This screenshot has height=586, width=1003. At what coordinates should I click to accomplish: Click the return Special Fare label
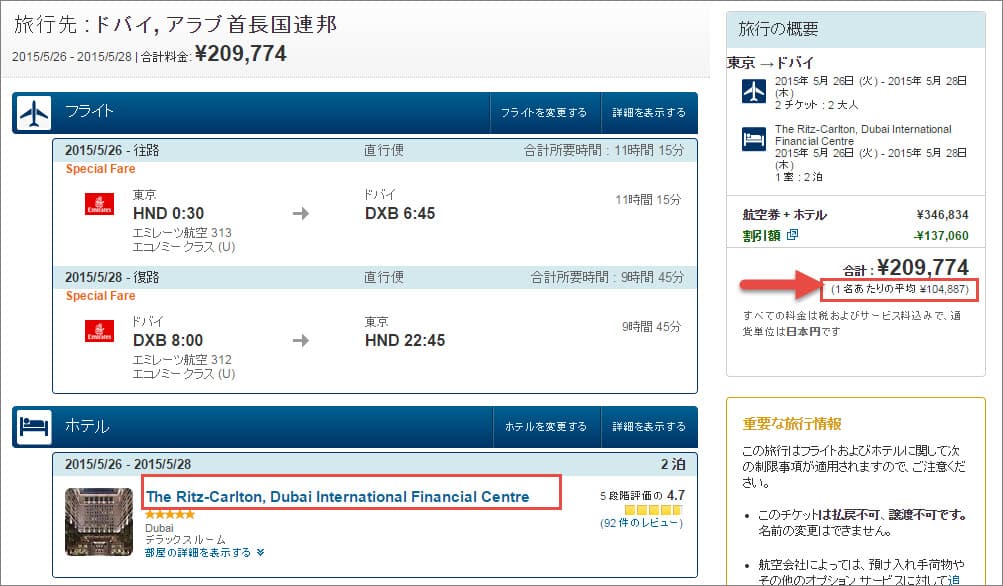click(100, 296)
